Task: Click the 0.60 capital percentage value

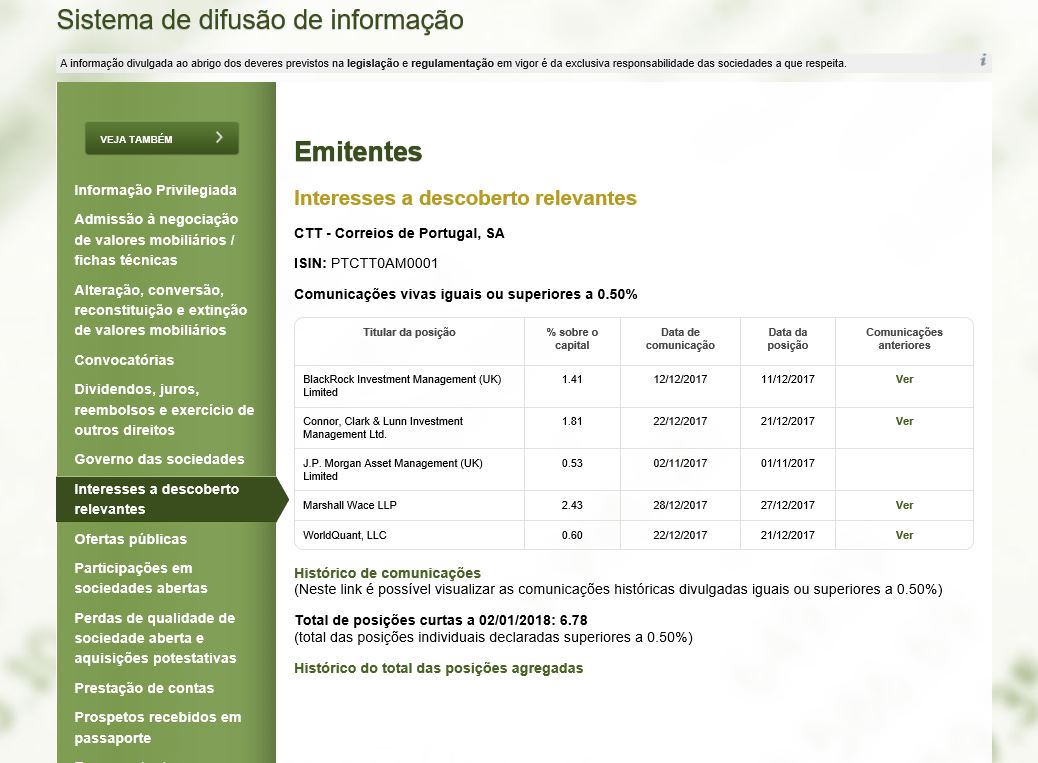Action: (572, 535)
